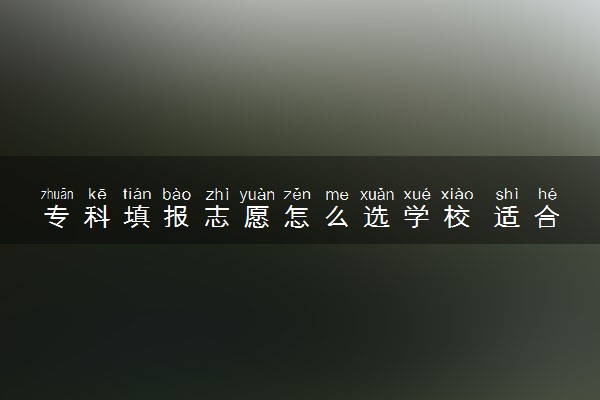Image resolution: width=600 pixels, height=400 pixels.
Task: Select the character 愿
Action: click(x=257, y=217)
